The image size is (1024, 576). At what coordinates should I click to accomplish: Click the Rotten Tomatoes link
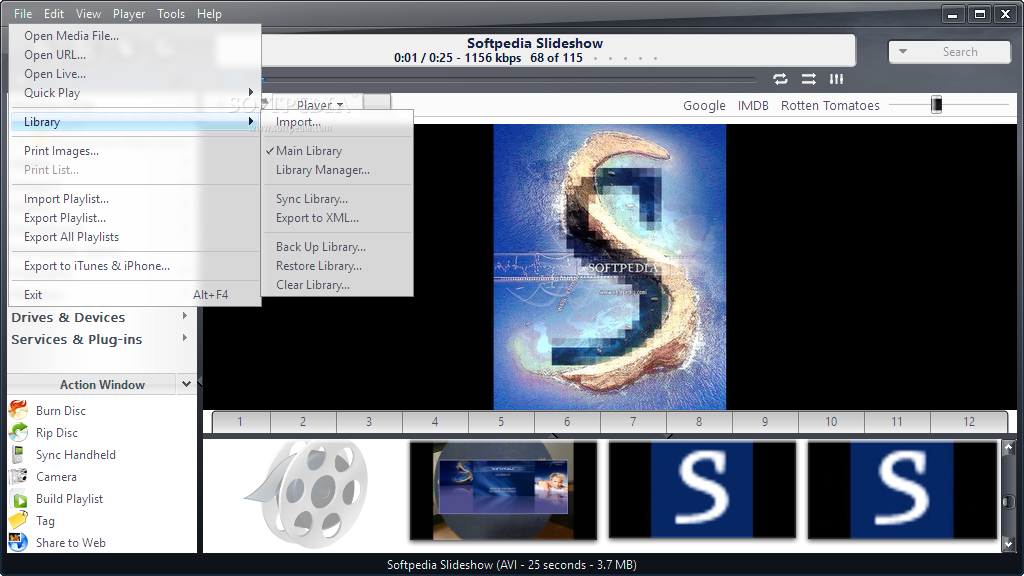coord(830,105)
